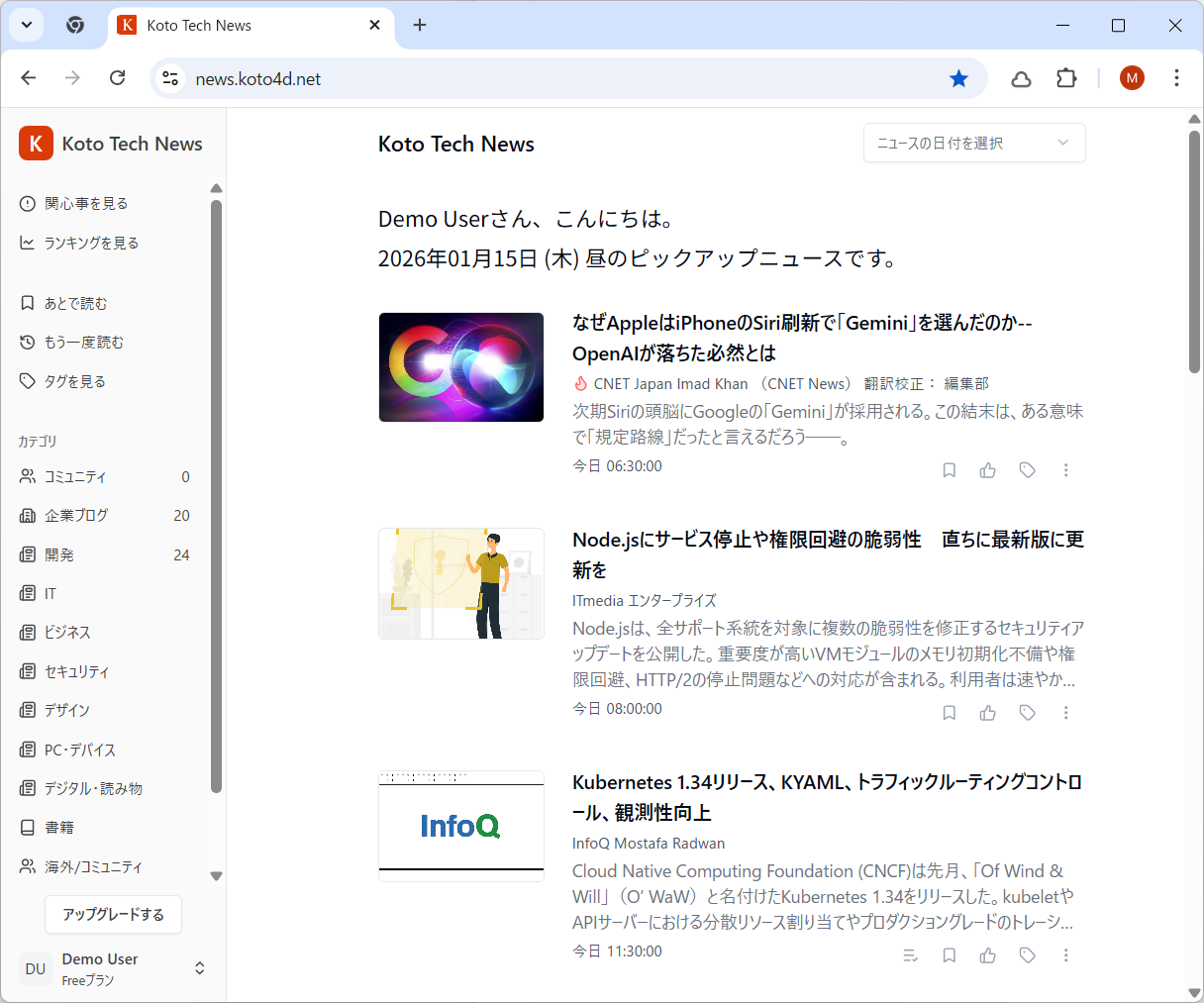Bookmark the Kubernetes 1.34 article
Screen dimensions: 1204x1003
tap(949, 955)
